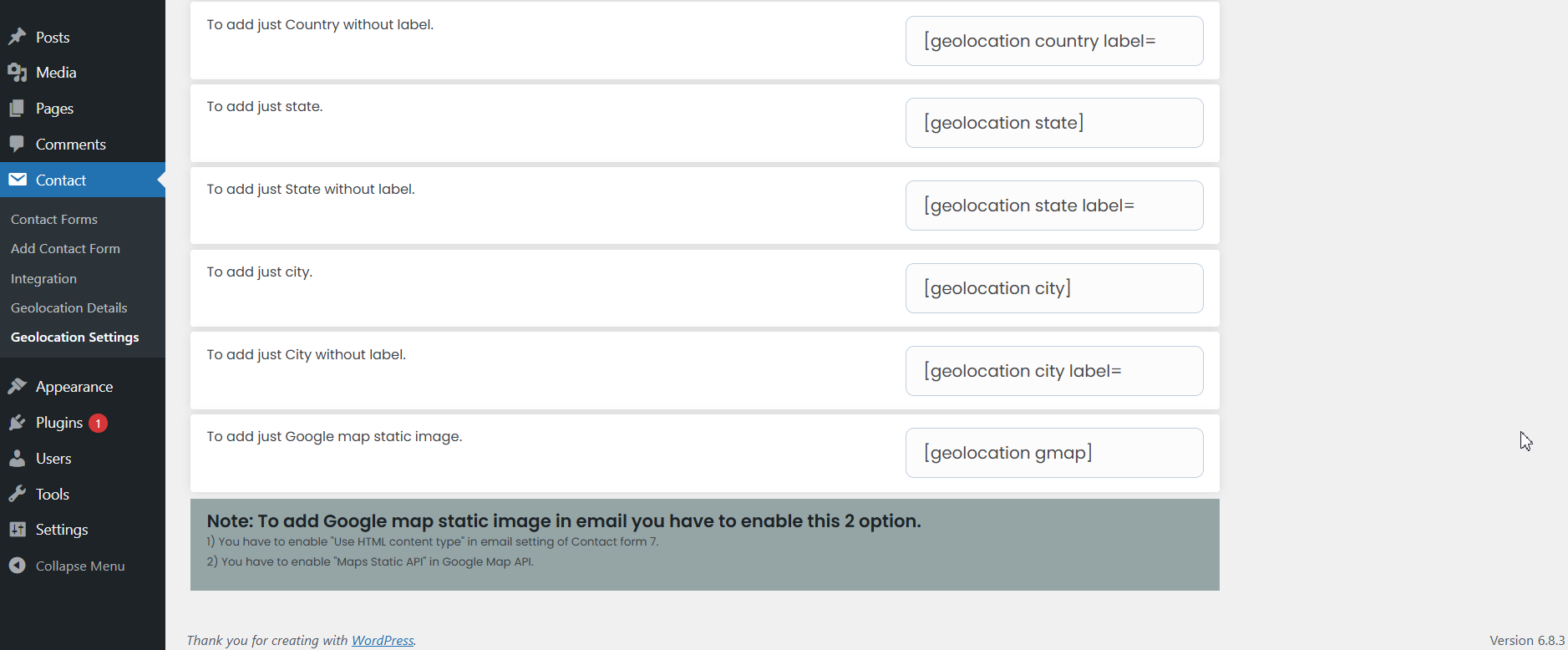Open the Settings gear icon

18,529
